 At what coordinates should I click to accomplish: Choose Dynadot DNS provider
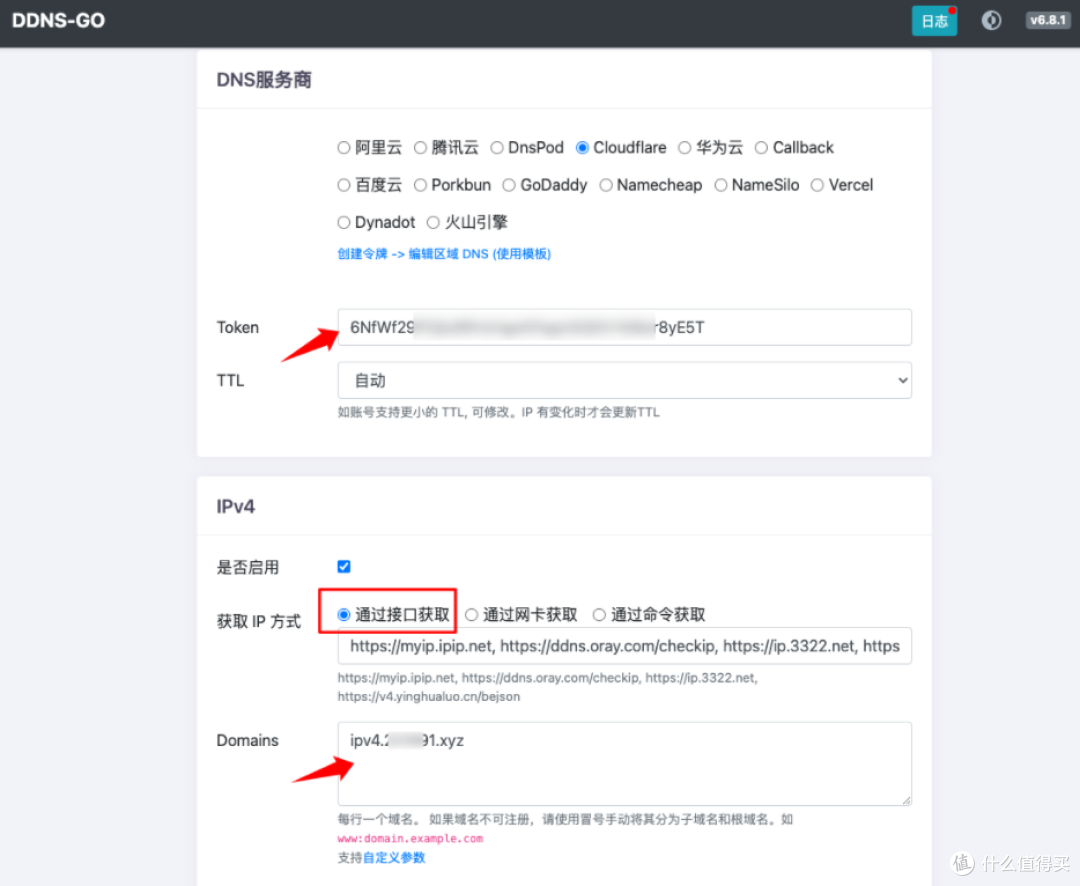(344, 222)
